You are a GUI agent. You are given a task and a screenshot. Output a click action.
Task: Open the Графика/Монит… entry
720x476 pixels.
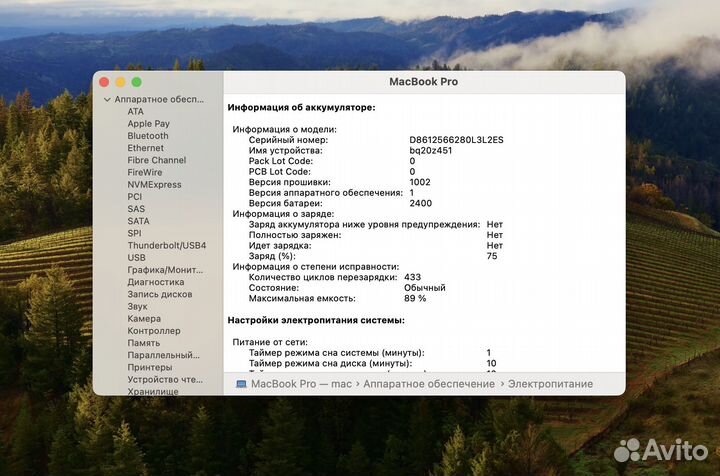click(x=165, y=270)
